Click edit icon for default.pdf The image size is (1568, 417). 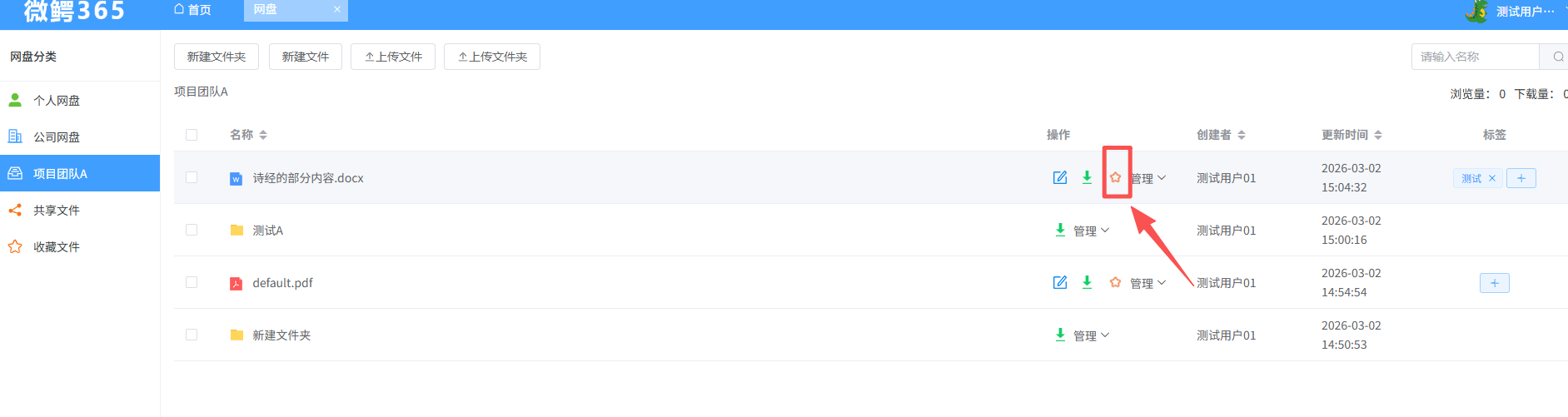point(1060,282)
